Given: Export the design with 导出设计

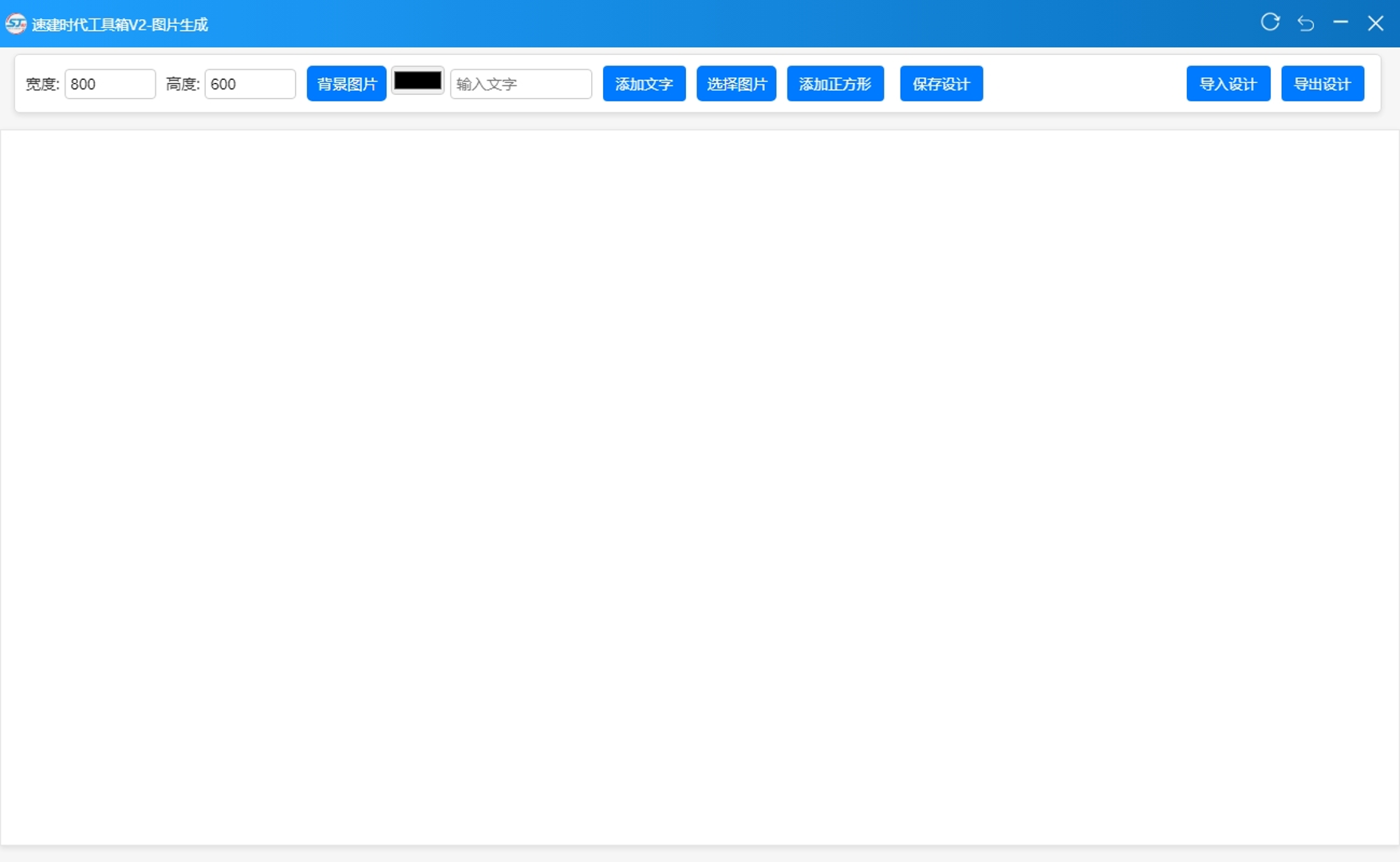Looking at the screenshot, I should (x=1322, y=84).
